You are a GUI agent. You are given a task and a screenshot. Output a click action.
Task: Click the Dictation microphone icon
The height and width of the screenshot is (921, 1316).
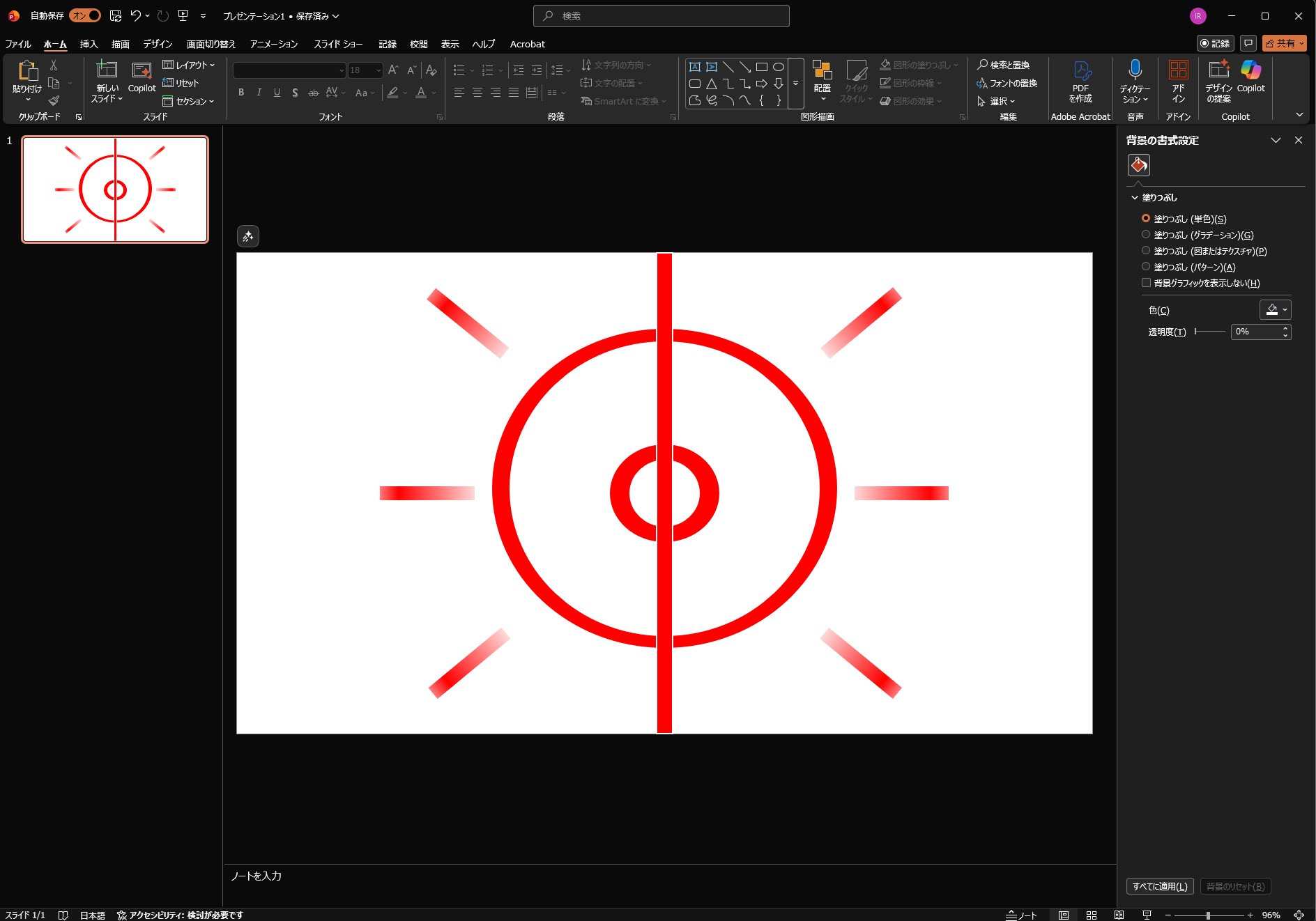coord(1135,70)
